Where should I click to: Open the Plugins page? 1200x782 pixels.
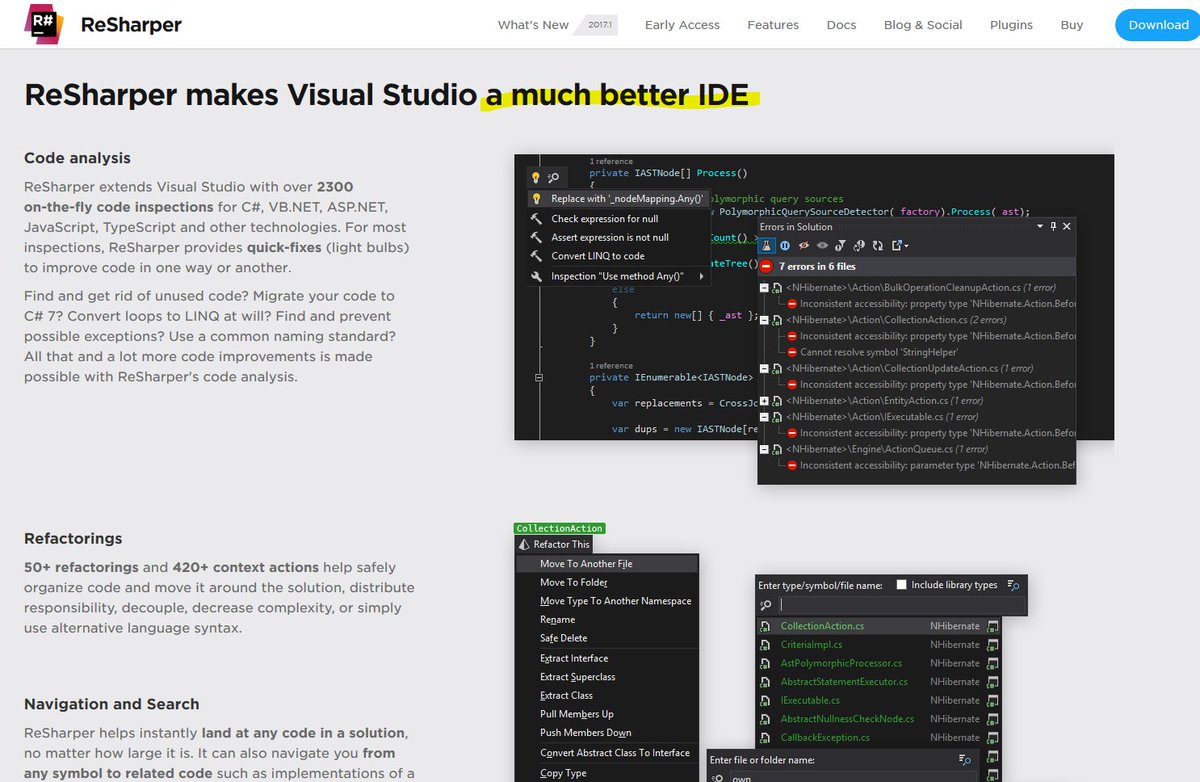[1012, 25]
